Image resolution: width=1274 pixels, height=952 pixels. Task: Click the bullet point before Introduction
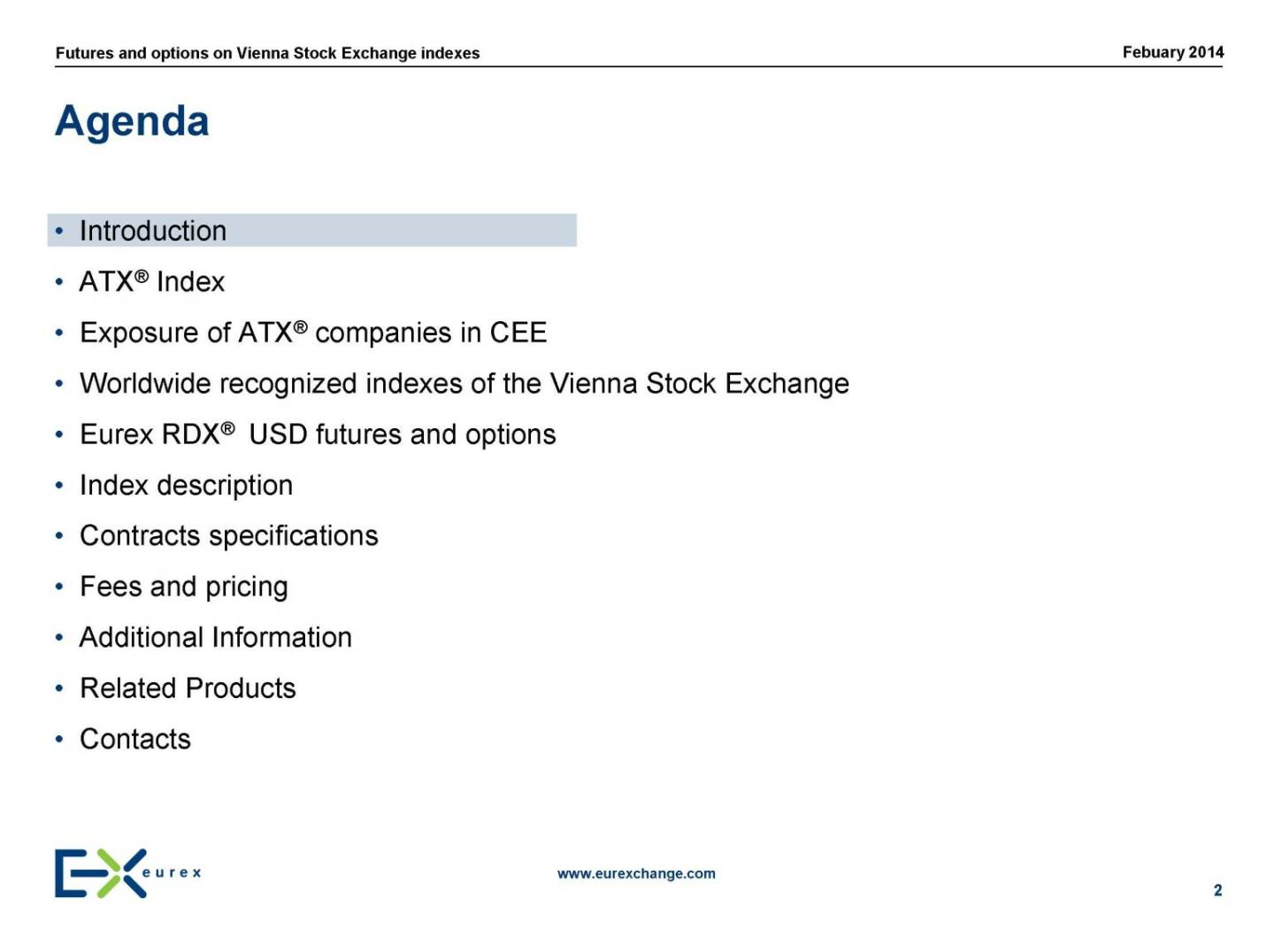(59, 232)
